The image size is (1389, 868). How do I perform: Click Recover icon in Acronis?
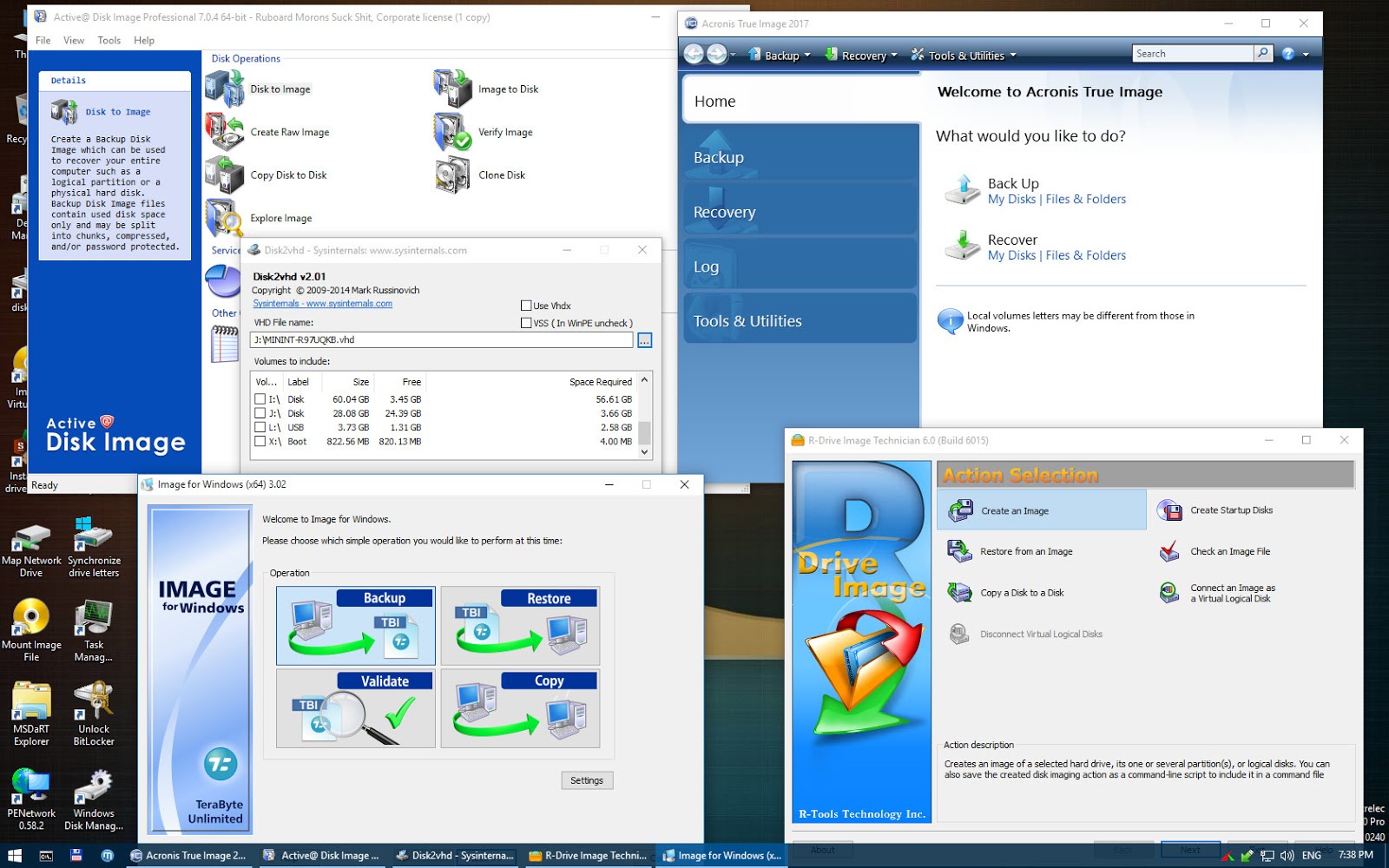pyautogui.click(x=962, y=246)
